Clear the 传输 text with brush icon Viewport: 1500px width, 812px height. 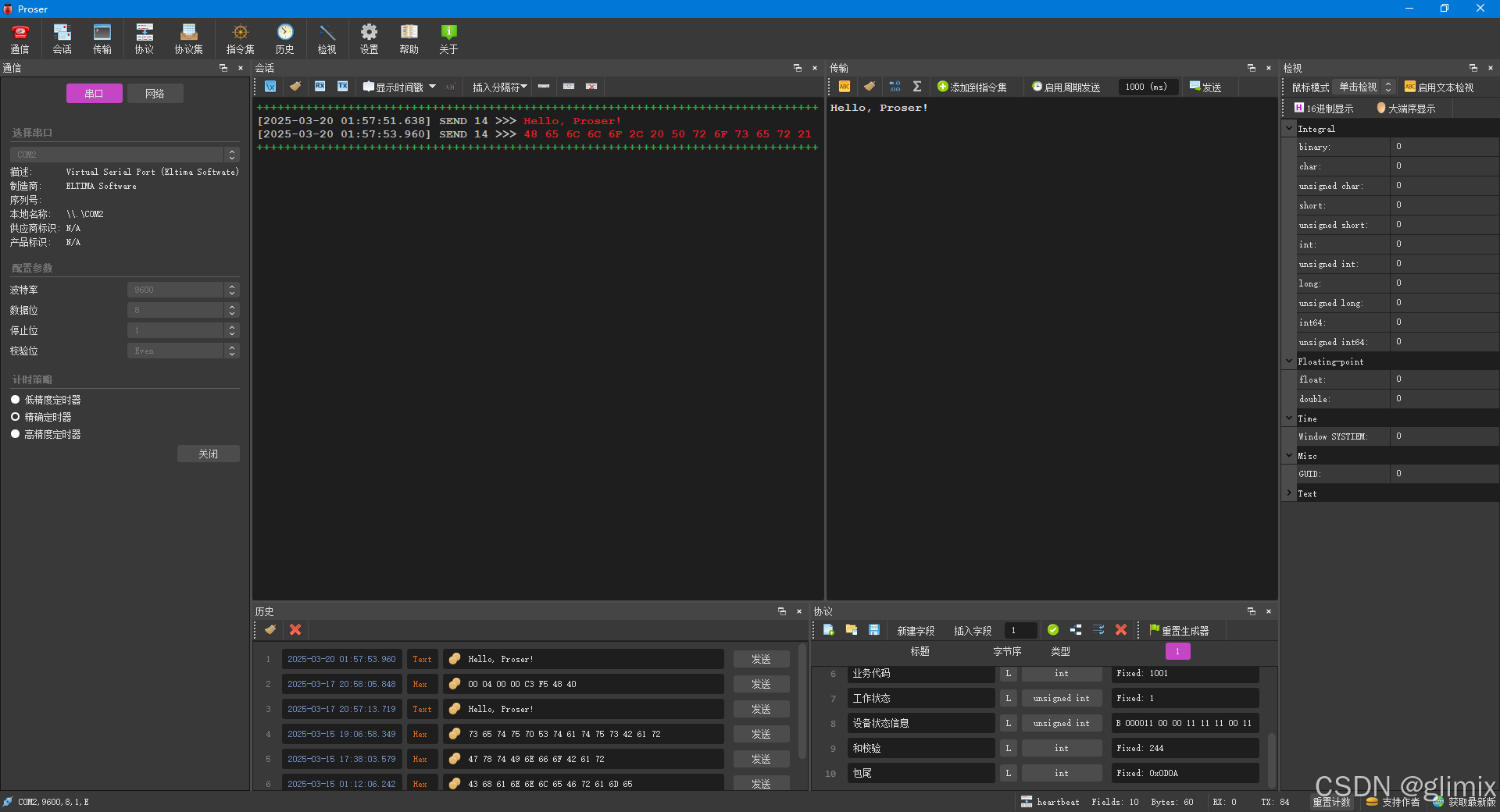tap(870, 87)
